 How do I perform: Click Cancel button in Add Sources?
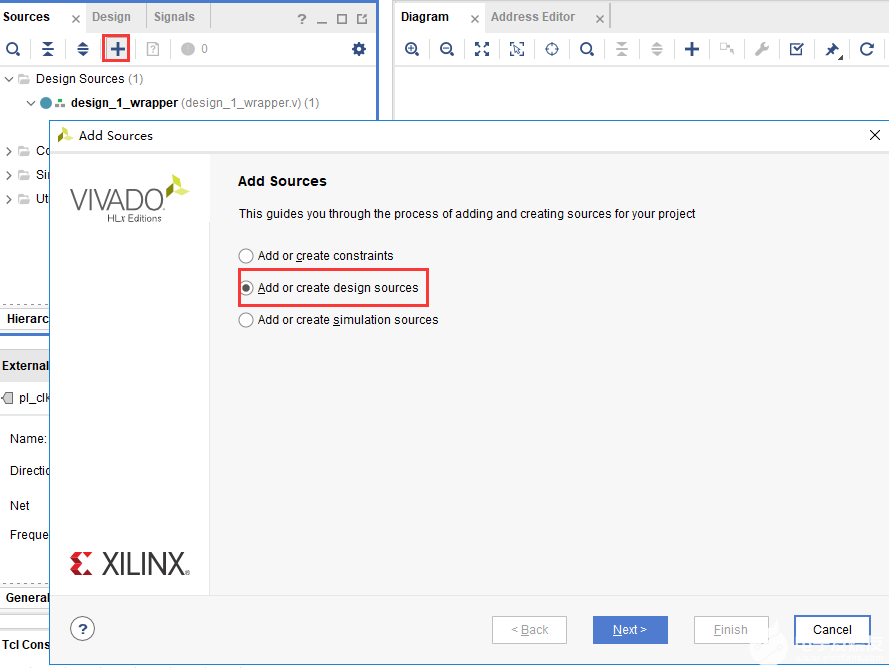pyautogui.click(x=832, y=629)
